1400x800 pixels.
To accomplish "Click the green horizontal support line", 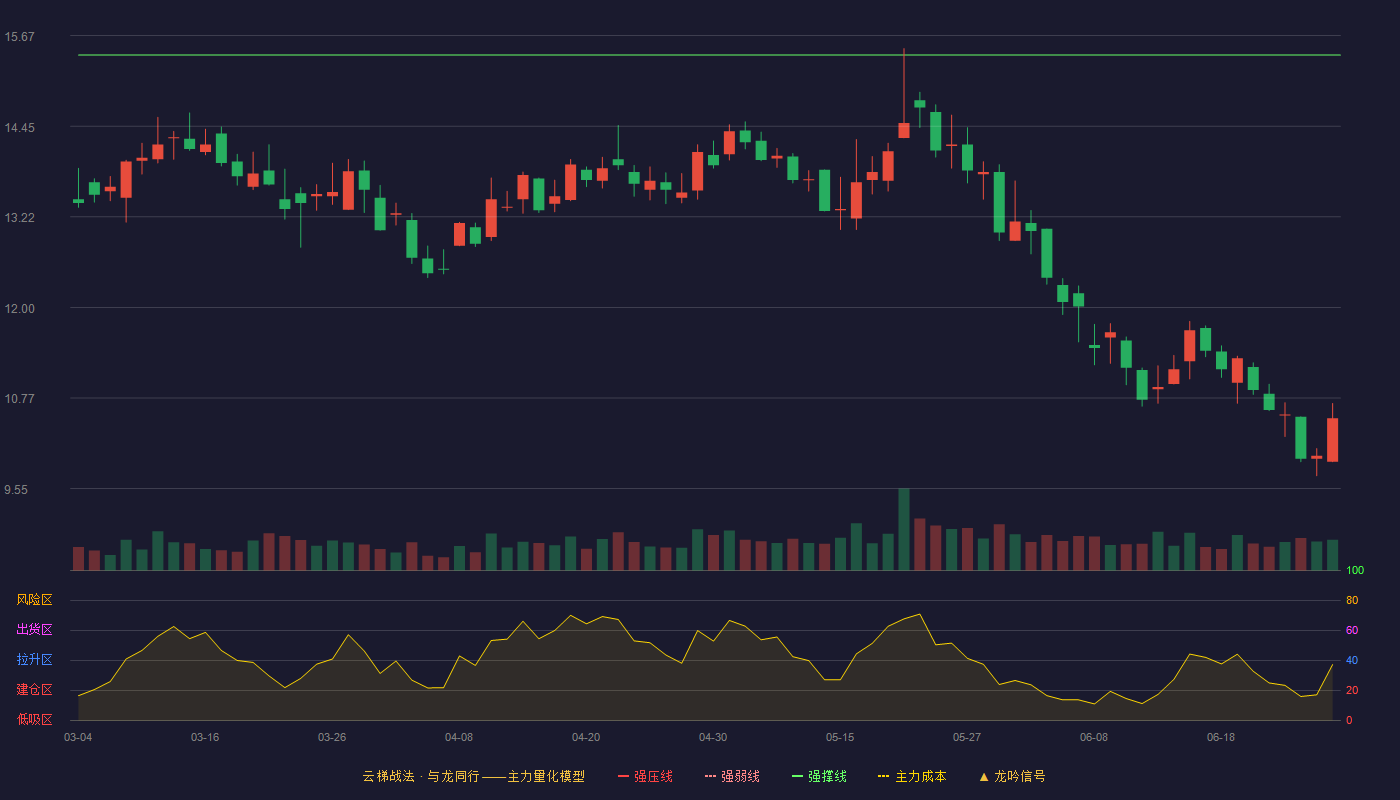I will point(709,55).
